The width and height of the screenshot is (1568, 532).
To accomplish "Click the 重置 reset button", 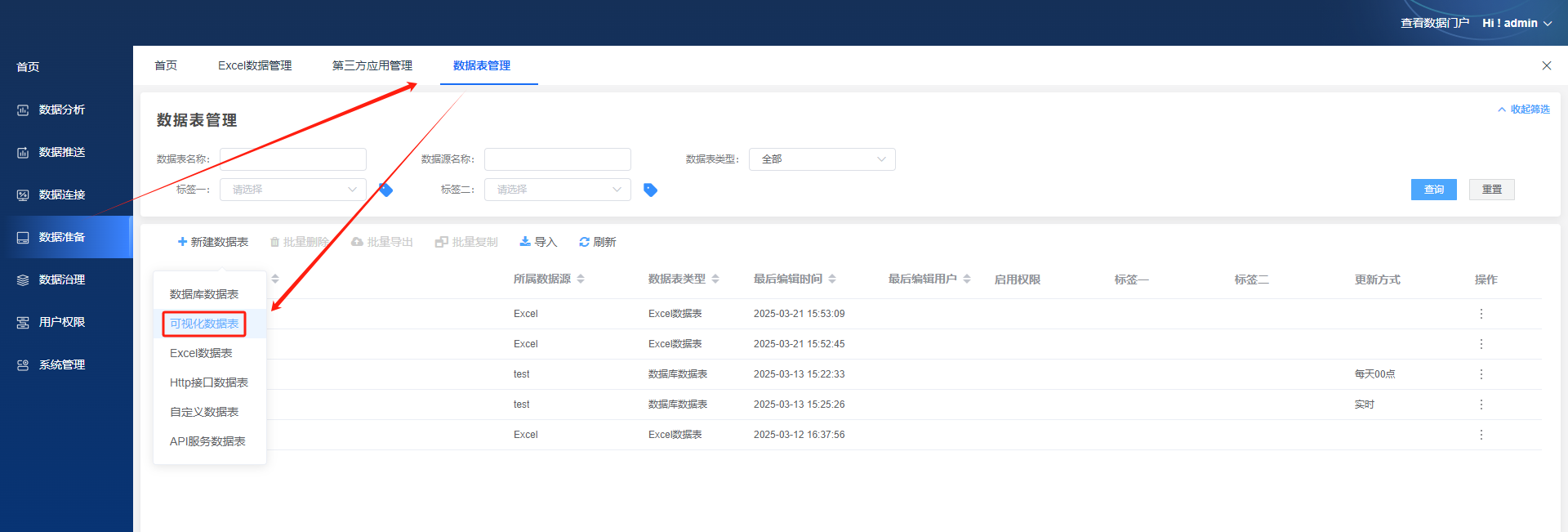I will tap(1491, 190).
